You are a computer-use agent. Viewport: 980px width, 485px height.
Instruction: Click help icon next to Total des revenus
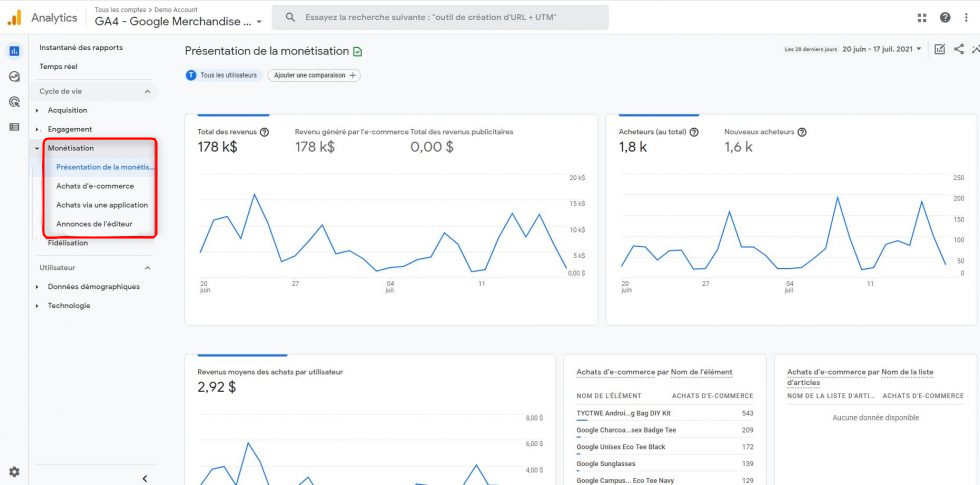[264, 132]
